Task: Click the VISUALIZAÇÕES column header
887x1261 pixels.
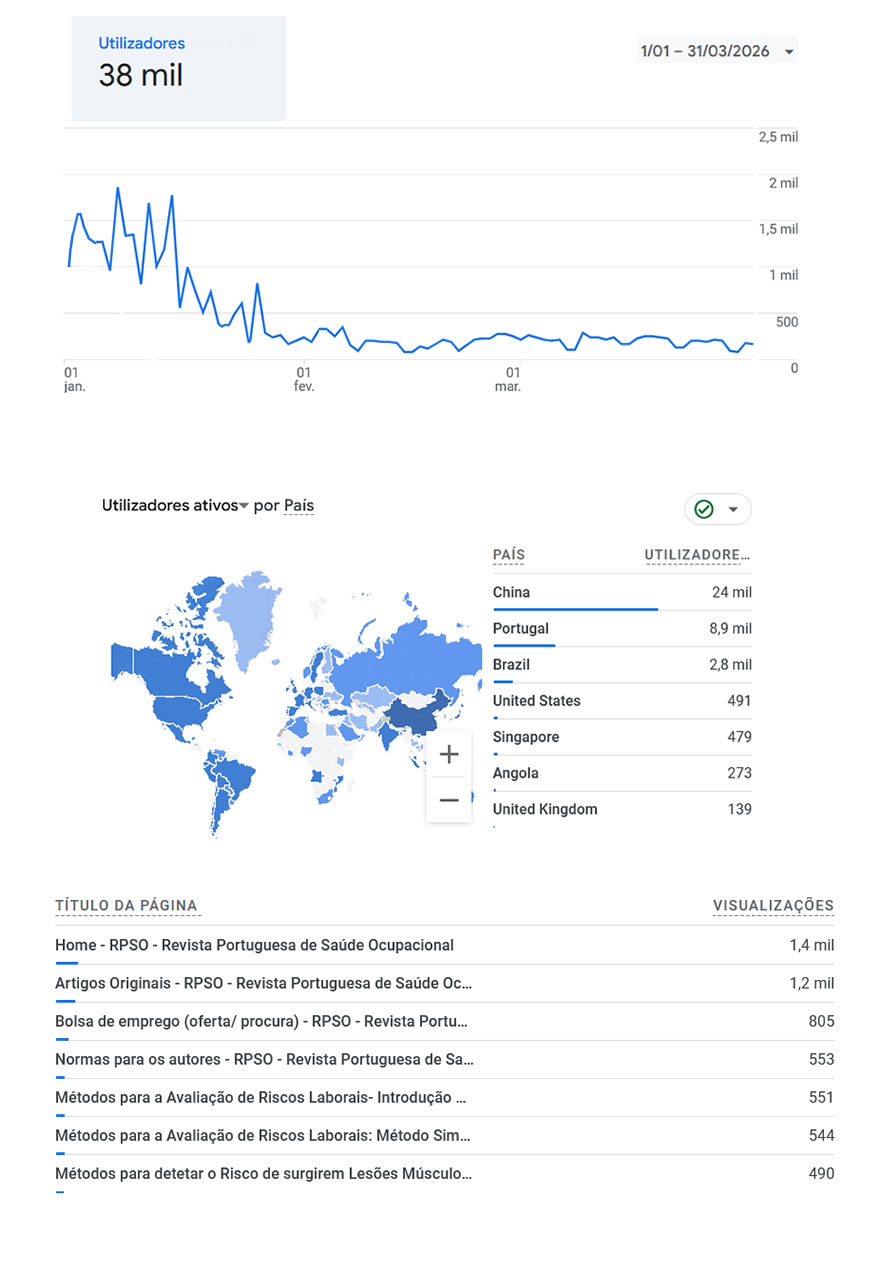Action: tap(772, 906)
